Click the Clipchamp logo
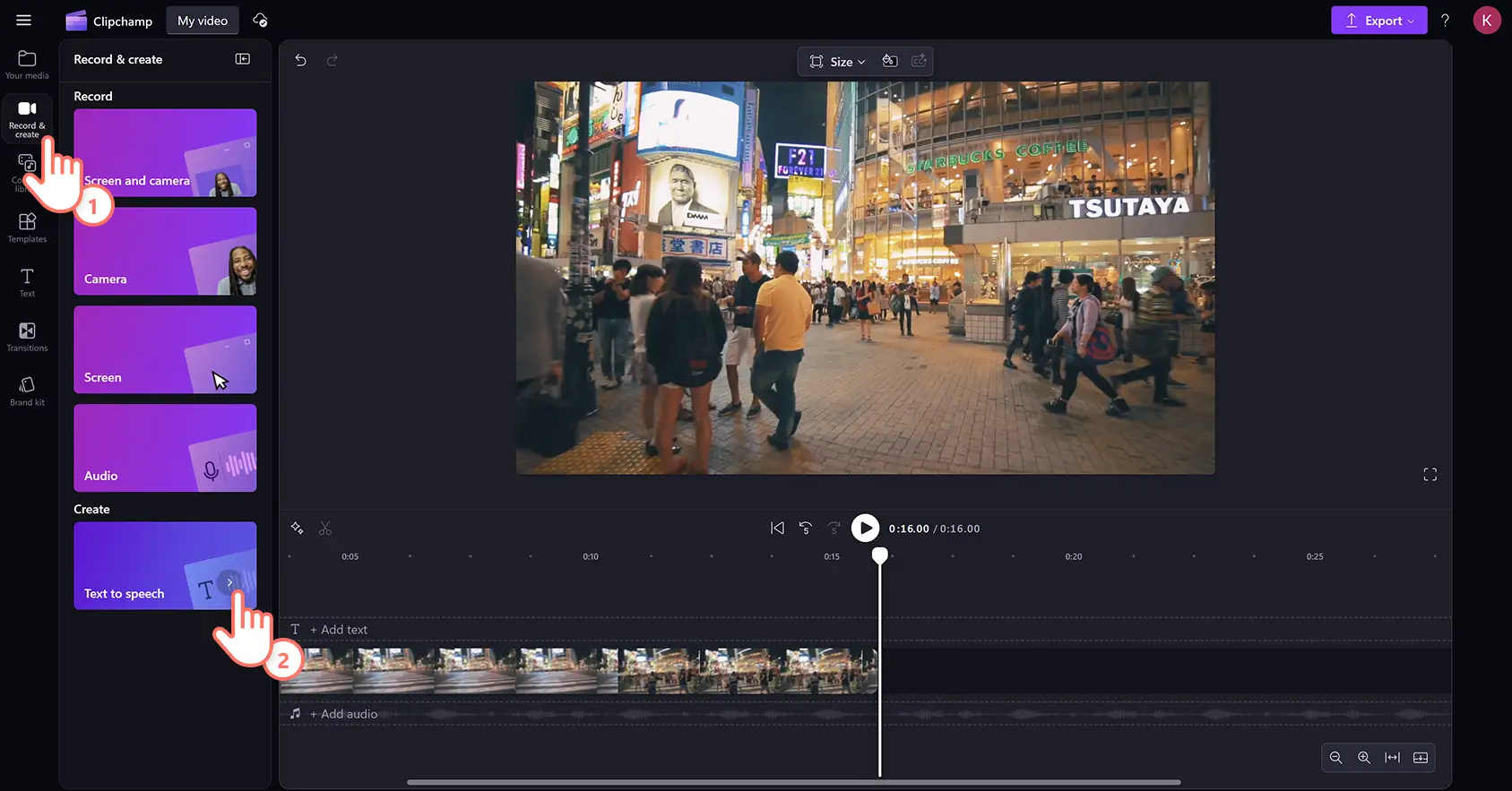The image size is (1512, 791). click(109, 21)
